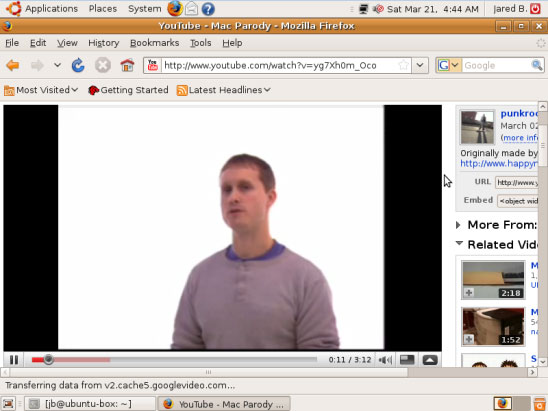548x411 pixels.
Task: Reload the current page
Action: coord(78,65)
